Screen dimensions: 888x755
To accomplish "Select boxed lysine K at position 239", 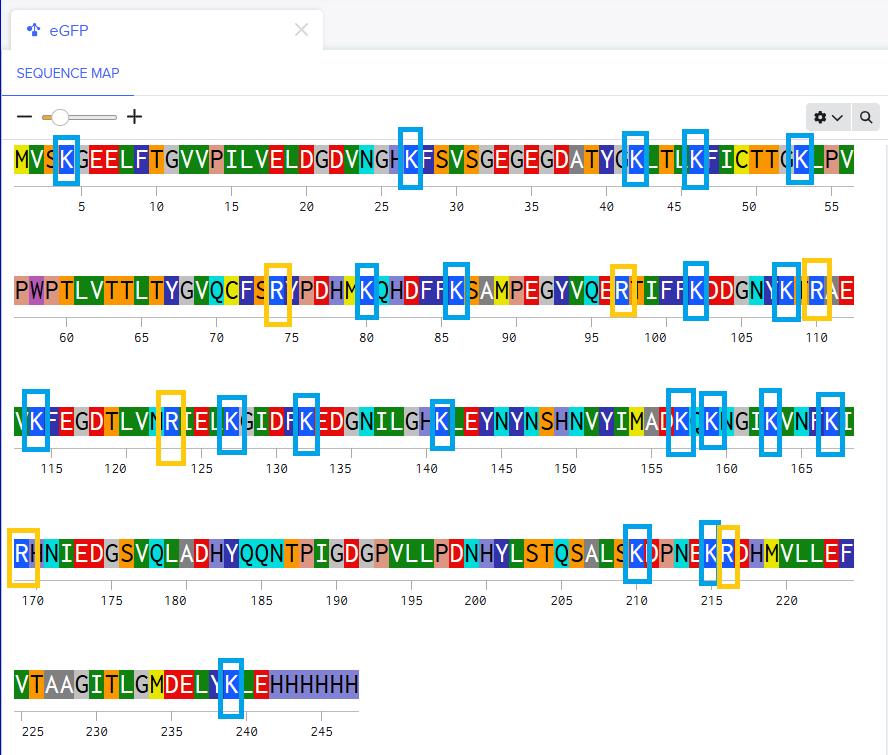I will coord(231,684).
